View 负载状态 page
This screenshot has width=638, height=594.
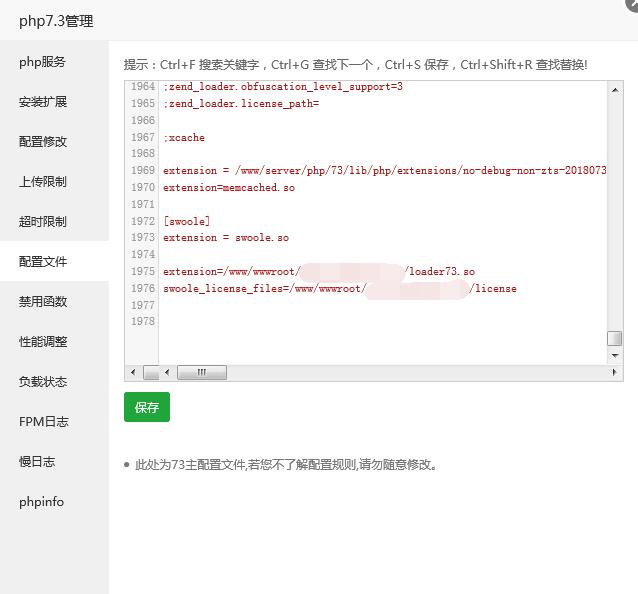[x=42, y=382]
